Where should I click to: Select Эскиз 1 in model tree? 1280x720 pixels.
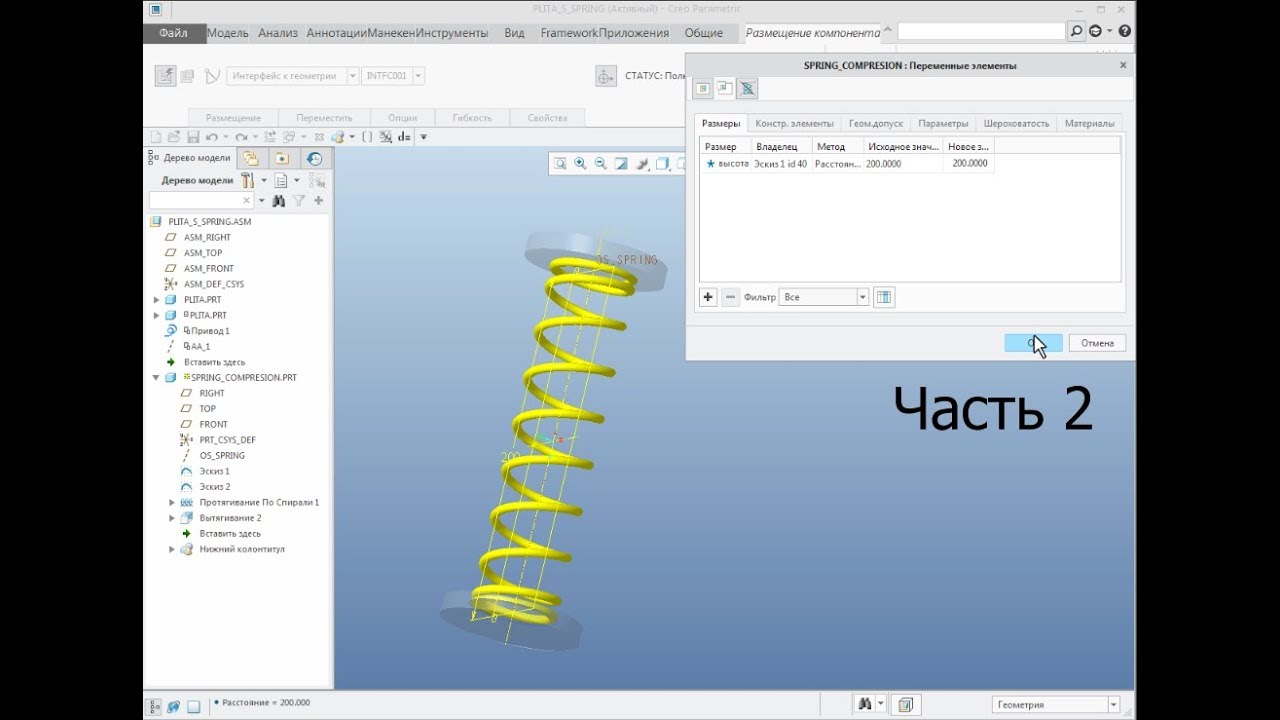(x=214, y=471)
